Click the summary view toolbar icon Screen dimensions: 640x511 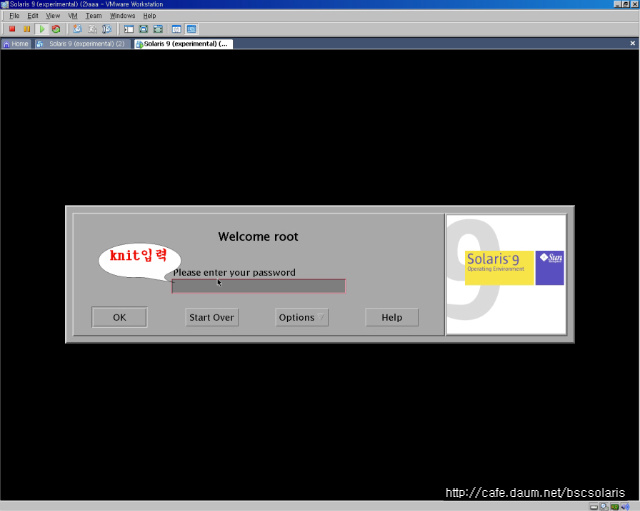pyautogui.click(x=177, y=29)
